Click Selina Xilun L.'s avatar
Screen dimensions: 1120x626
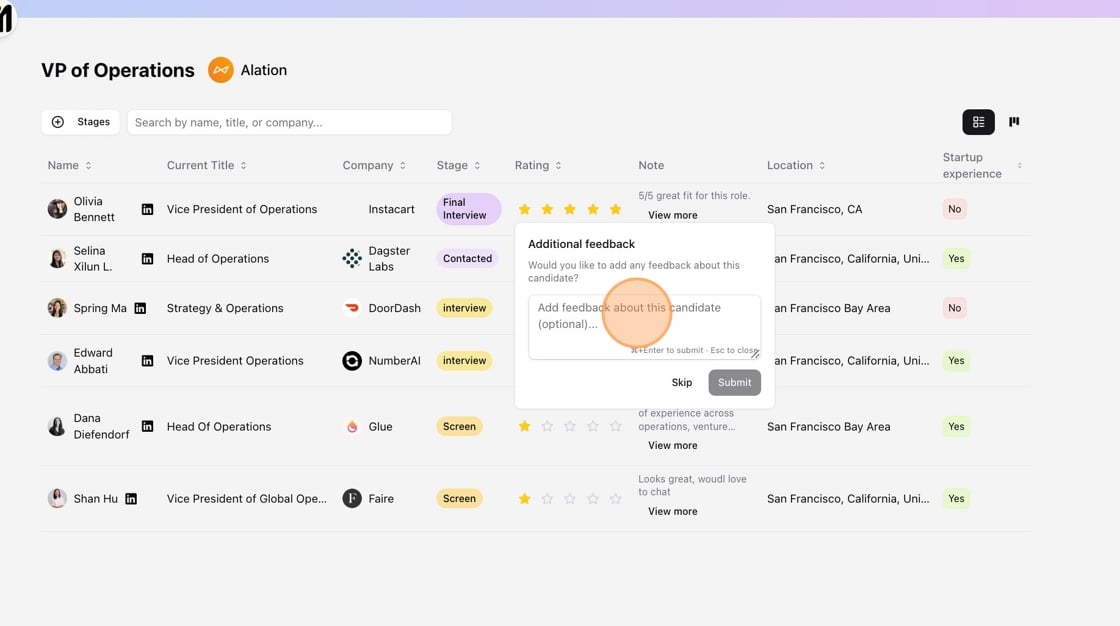57,259
